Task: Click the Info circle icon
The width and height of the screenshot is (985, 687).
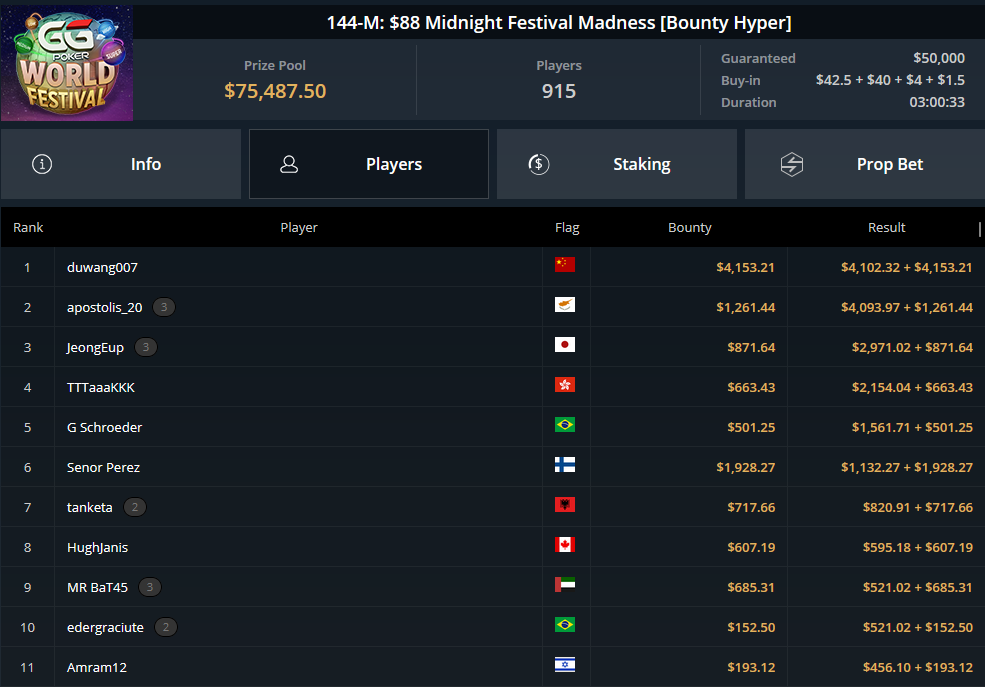Action: 42,165
